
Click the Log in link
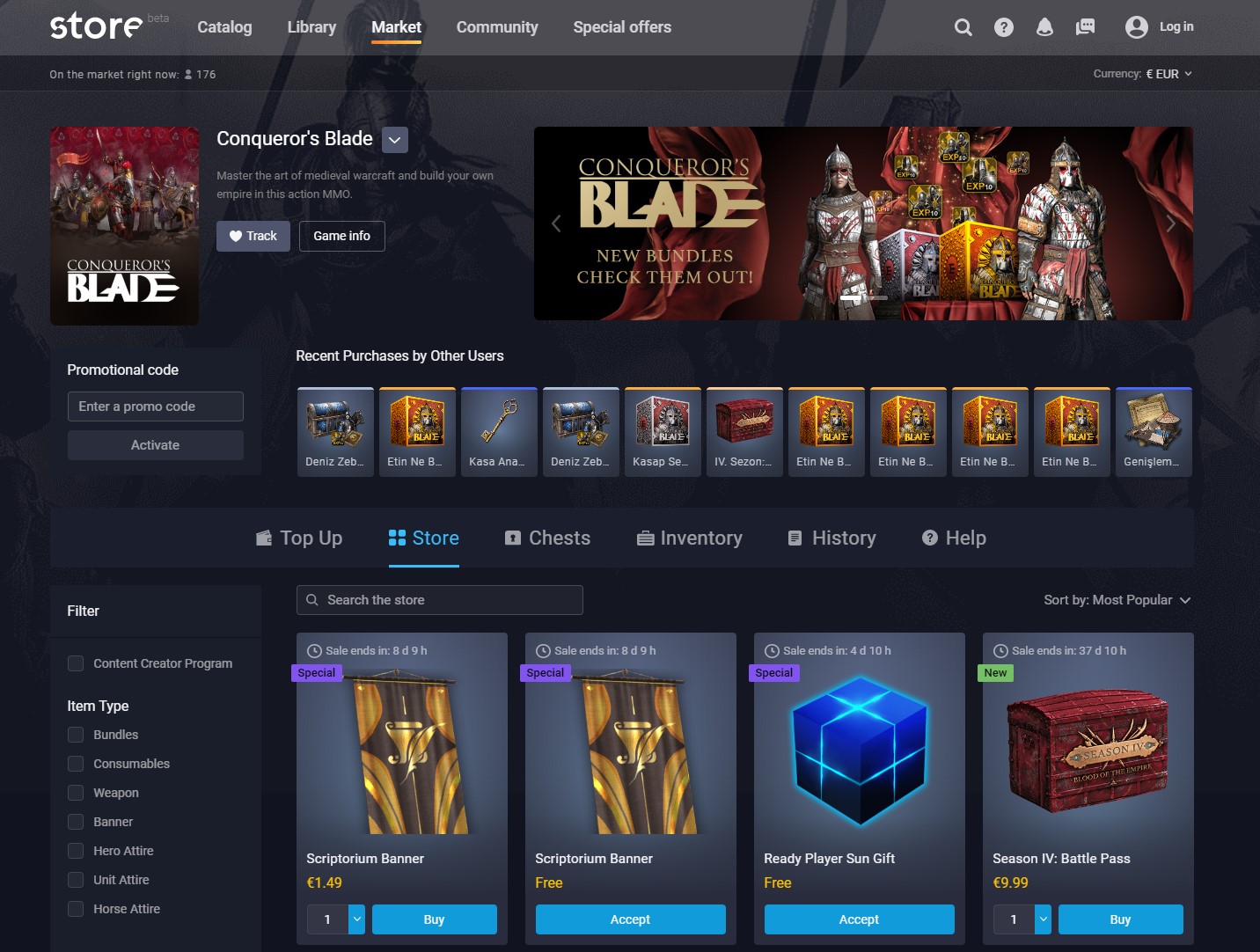pyautogui.click(x=1176, y=27)
